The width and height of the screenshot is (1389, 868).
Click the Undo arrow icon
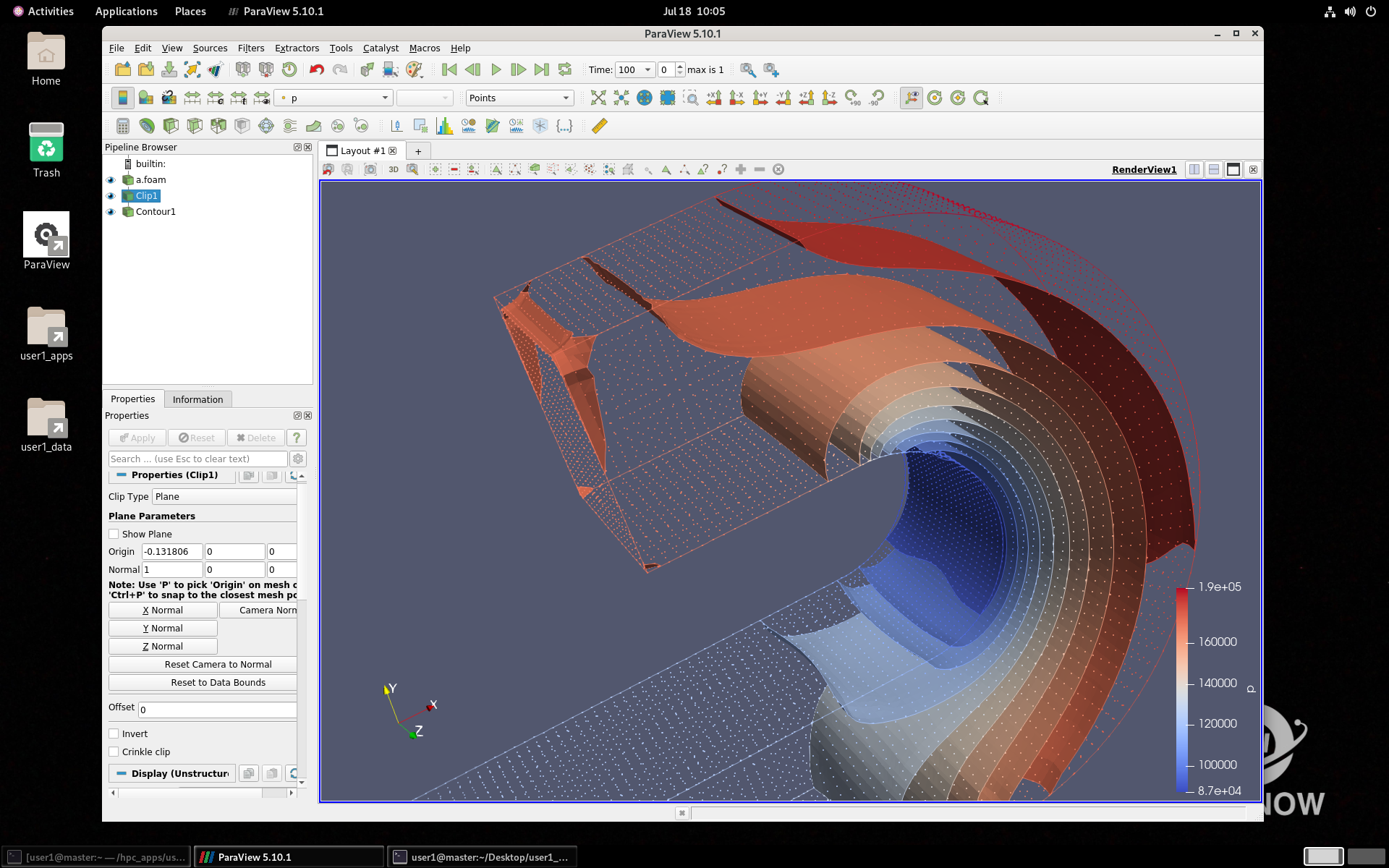click(316, 69)
